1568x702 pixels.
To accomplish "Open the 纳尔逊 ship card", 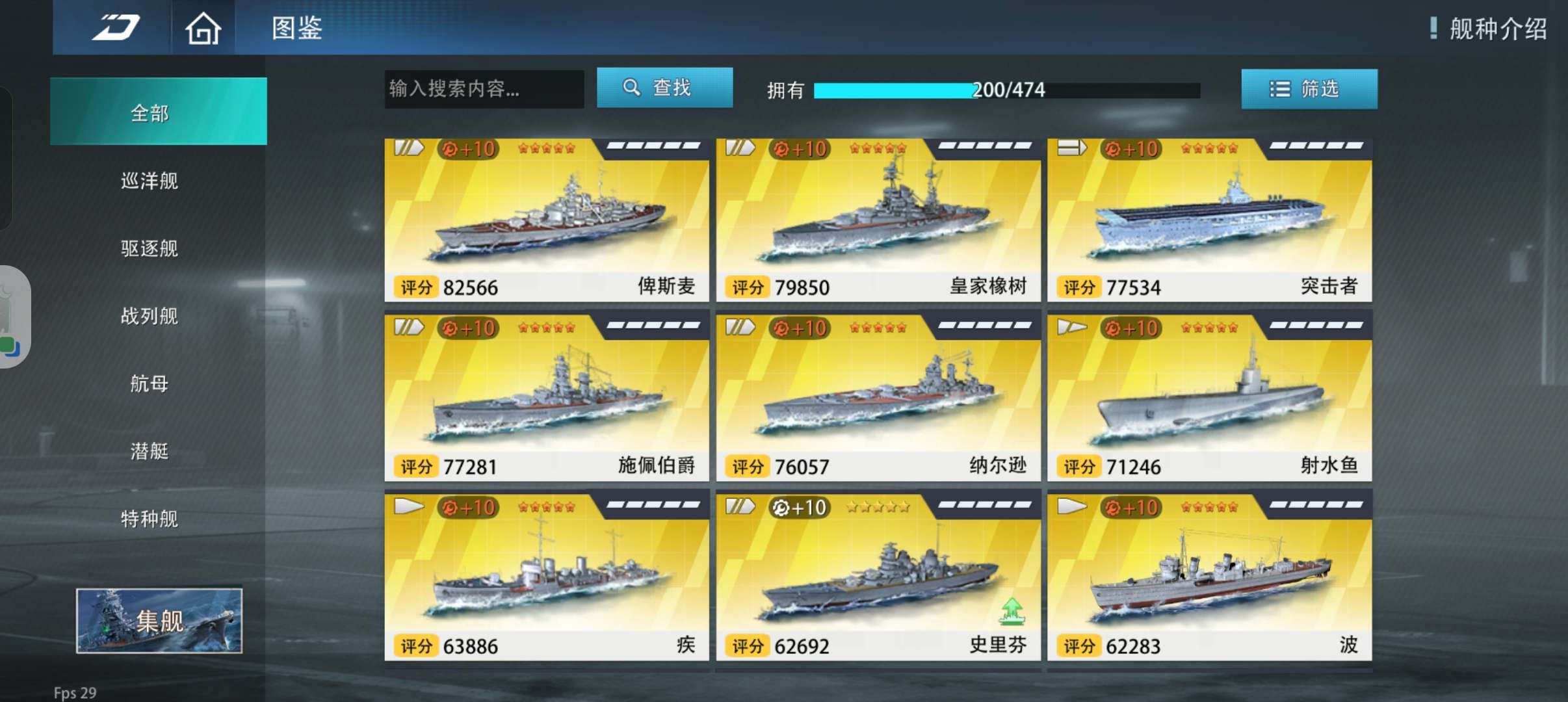I will click(x=878, y=398).
